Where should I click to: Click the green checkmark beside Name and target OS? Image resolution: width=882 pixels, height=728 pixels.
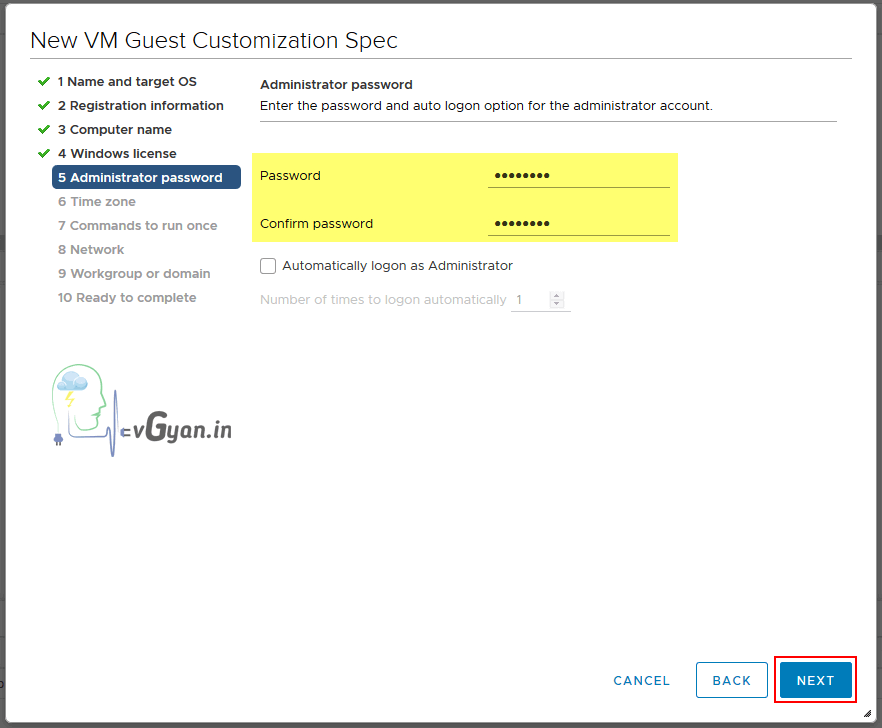[43, 81]
